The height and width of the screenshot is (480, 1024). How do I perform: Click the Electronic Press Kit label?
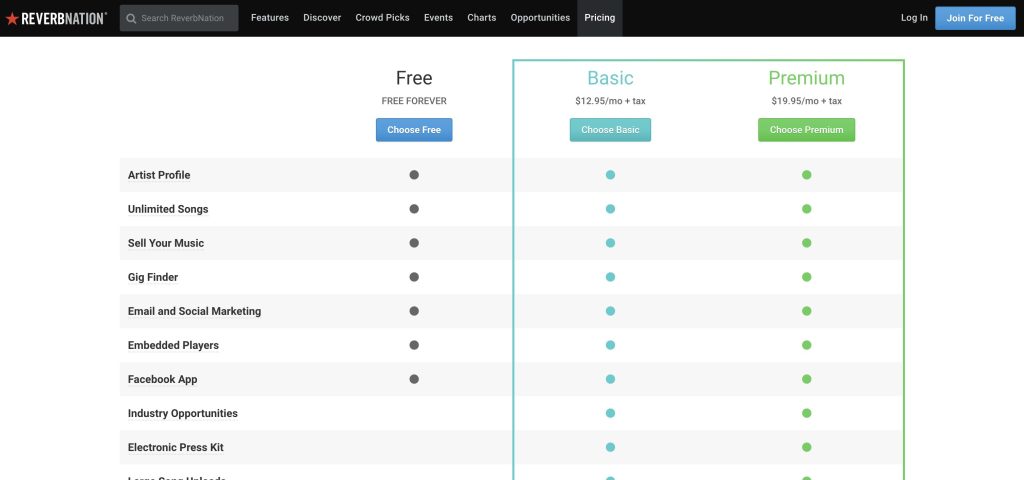click(176, 447)
